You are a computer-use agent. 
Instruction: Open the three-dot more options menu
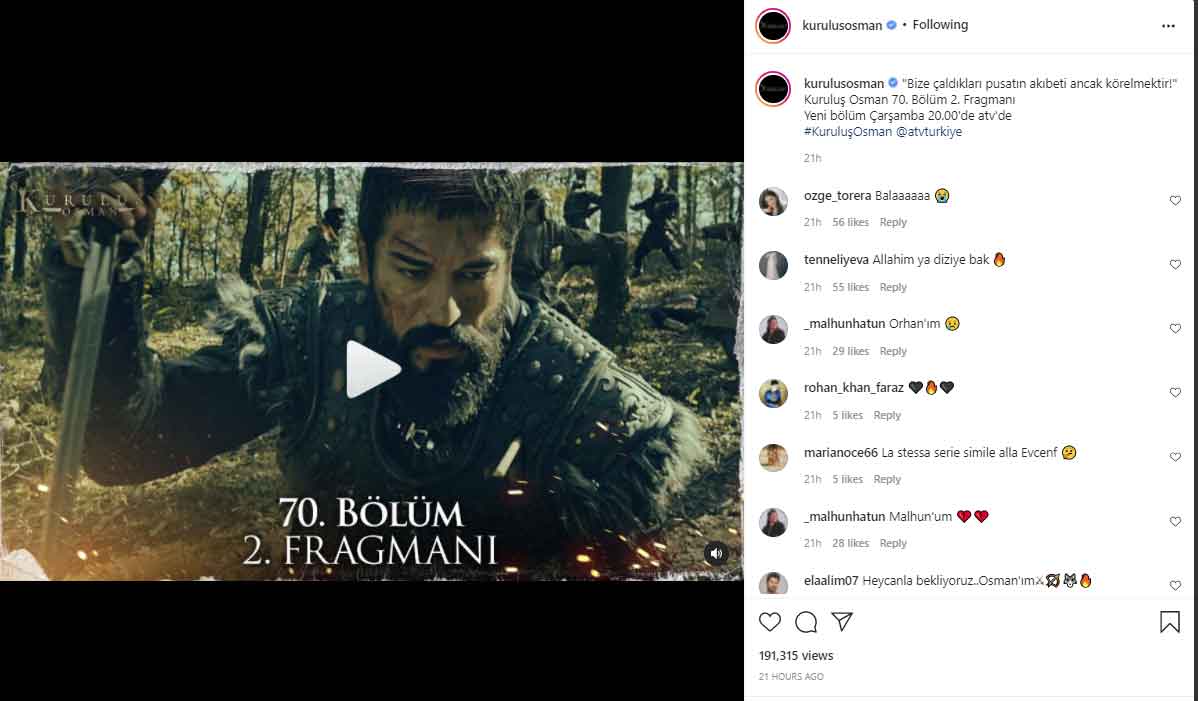pyautogui.click(x=1168, y=26)
